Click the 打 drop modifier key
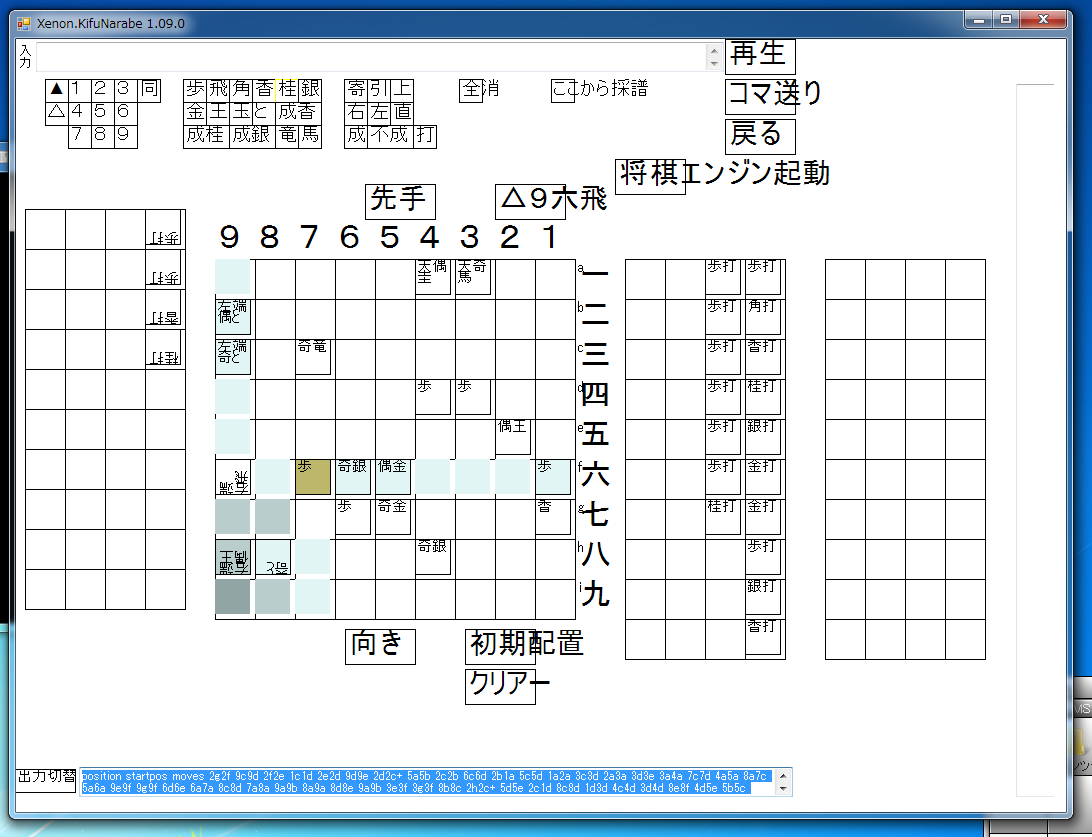This screenshot has height=837, width=1092. tap(425, 135)
